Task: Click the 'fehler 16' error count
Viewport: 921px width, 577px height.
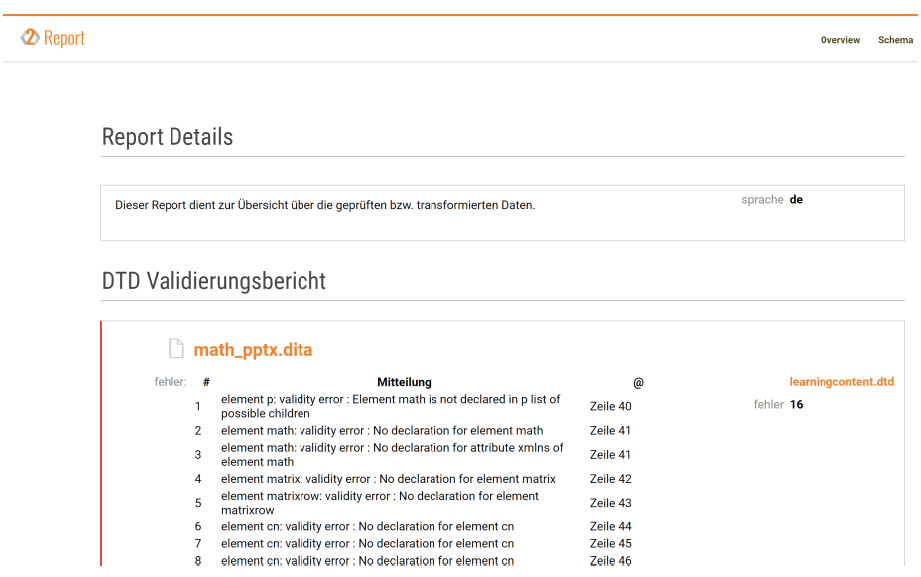Action: pyautogui.click(x=782, y=404)
